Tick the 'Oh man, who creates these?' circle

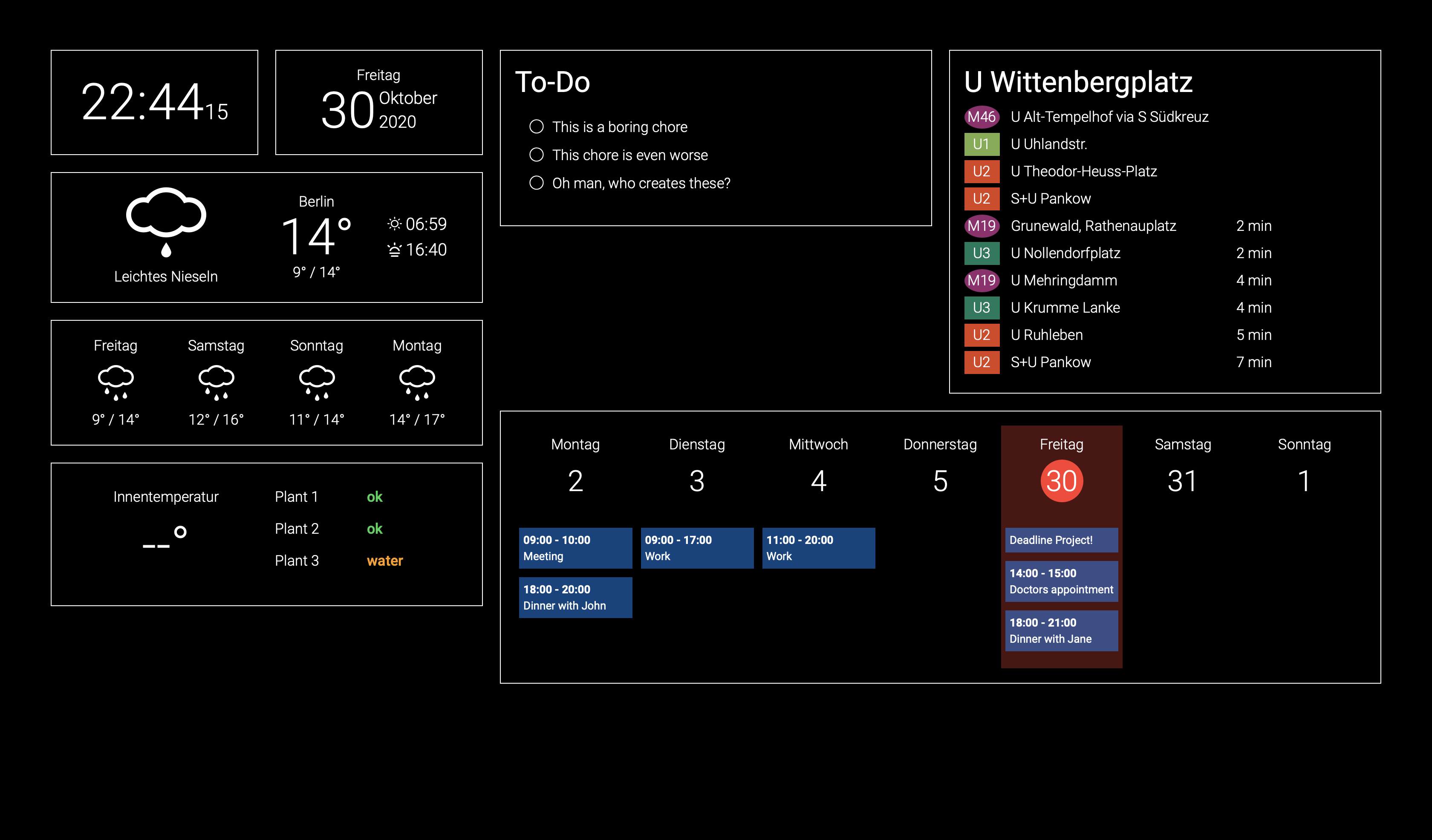tap(537, 183)
